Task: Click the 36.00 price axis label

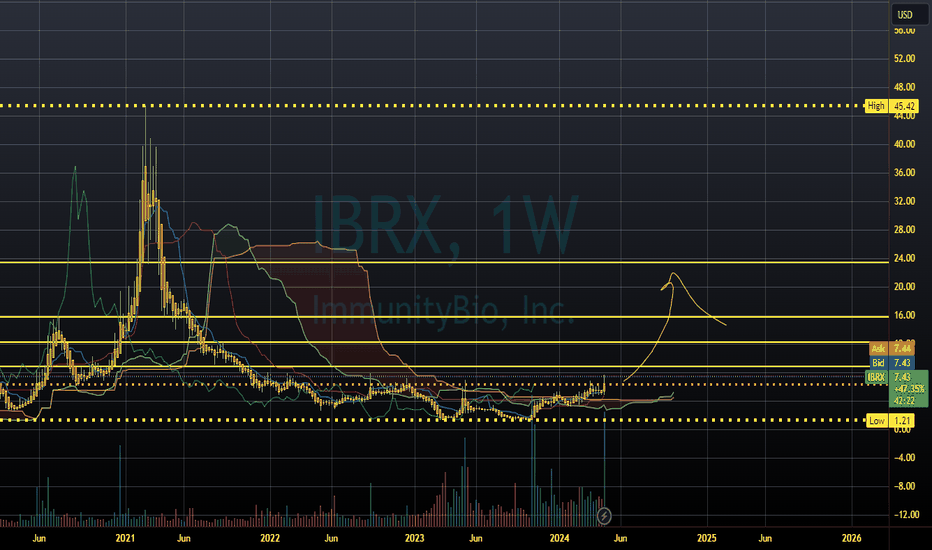Action: [904, 172]
